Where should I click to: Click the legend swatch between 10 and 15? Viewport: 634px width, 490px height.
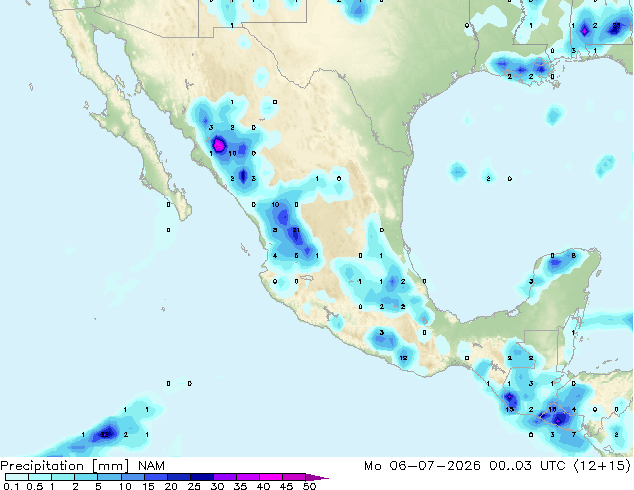132,477
